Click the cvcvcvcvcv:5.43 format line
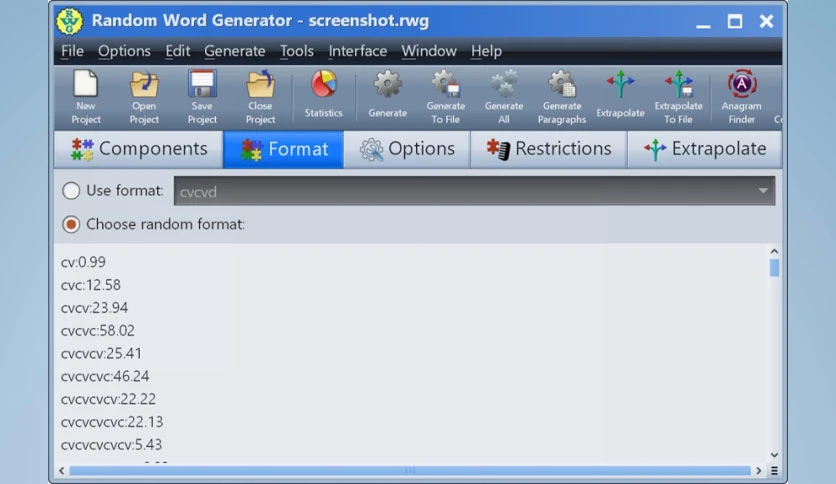Screen dimensions: 836x484 111,446
